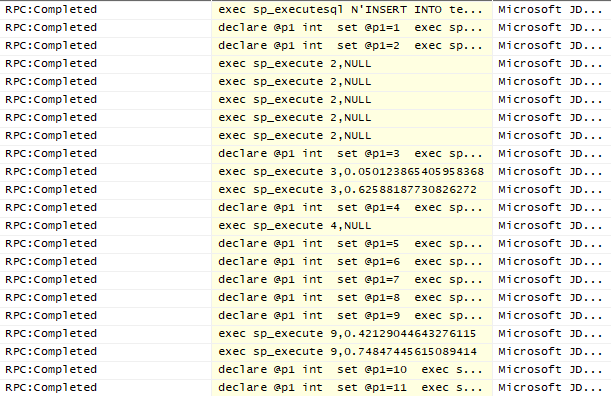Select 'Microsoft JD...' in the @p1=9 row
611x396 pixels.
[x=550, y=316]
